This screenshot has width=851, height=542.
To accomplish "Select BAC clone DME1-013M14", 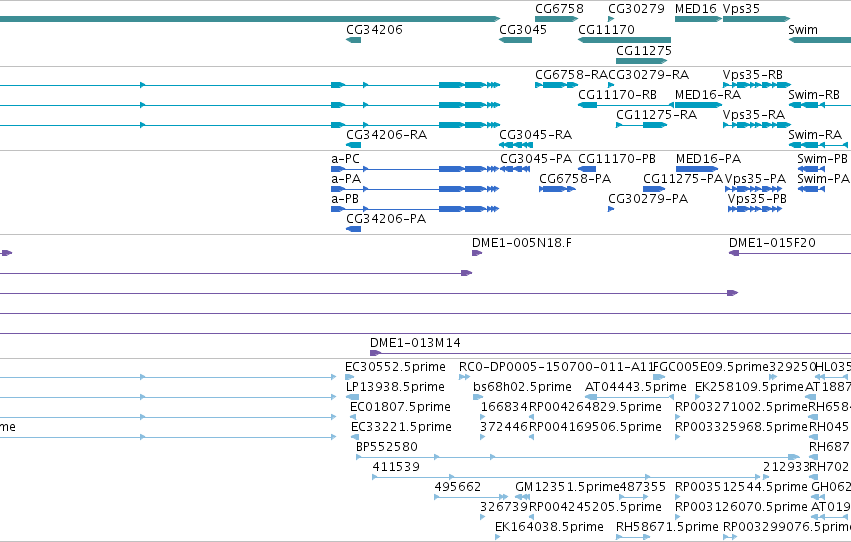I will click(x=611, y=353).
